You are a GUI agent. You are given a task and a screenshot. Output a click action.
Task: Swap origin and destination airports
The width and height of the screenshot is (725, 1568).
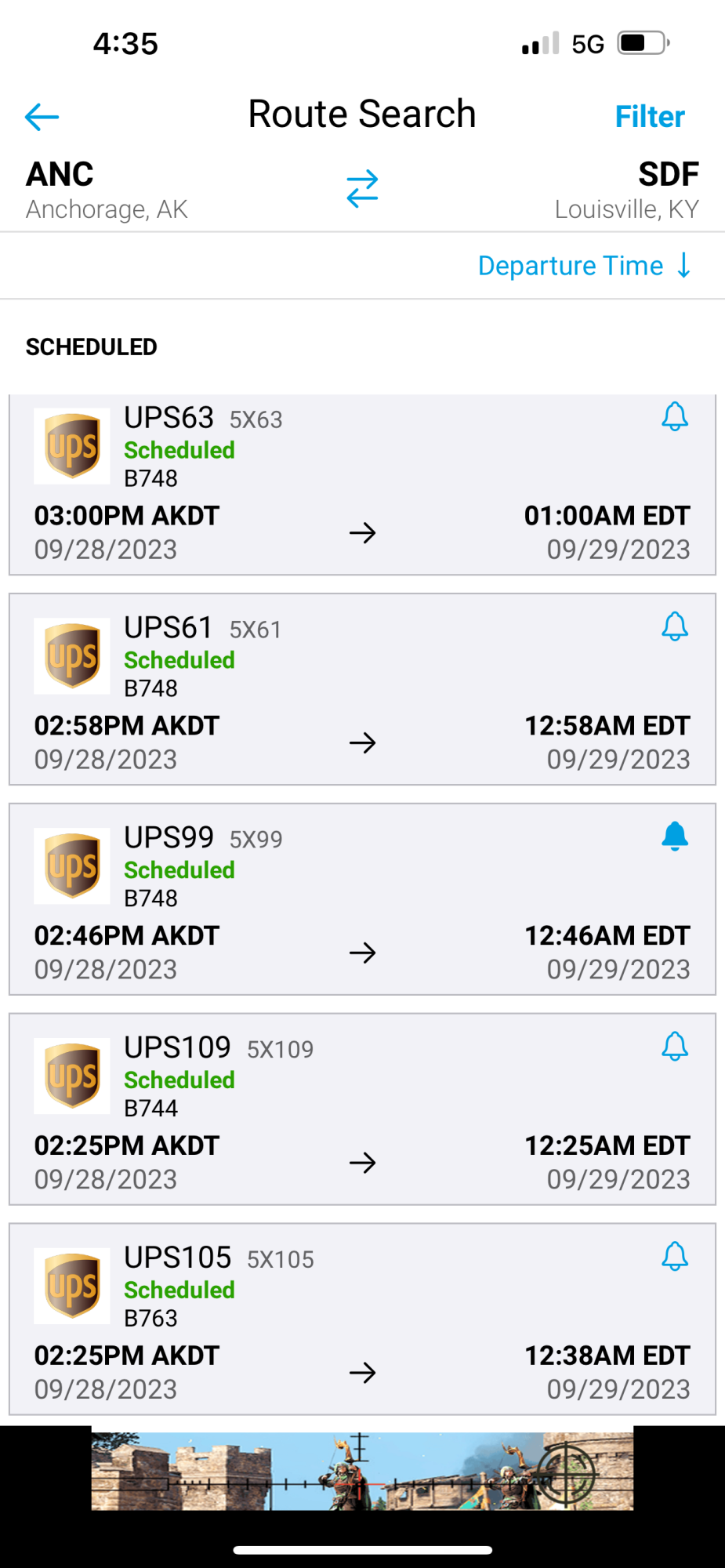(x=362, y=189)
